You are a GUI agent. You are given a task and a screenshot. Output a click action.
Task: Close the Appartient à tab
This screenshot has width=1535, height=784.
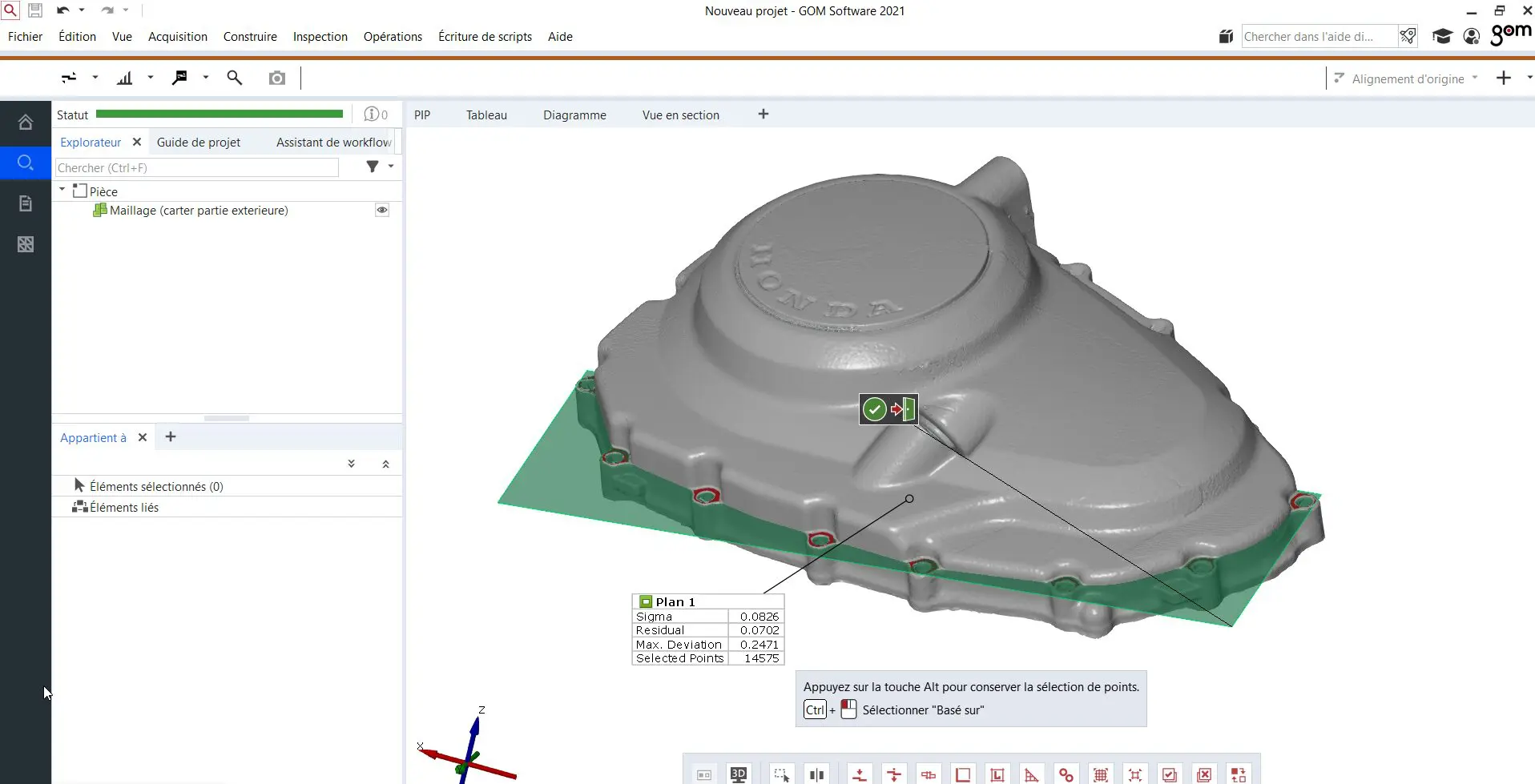[x=143, y=438]
